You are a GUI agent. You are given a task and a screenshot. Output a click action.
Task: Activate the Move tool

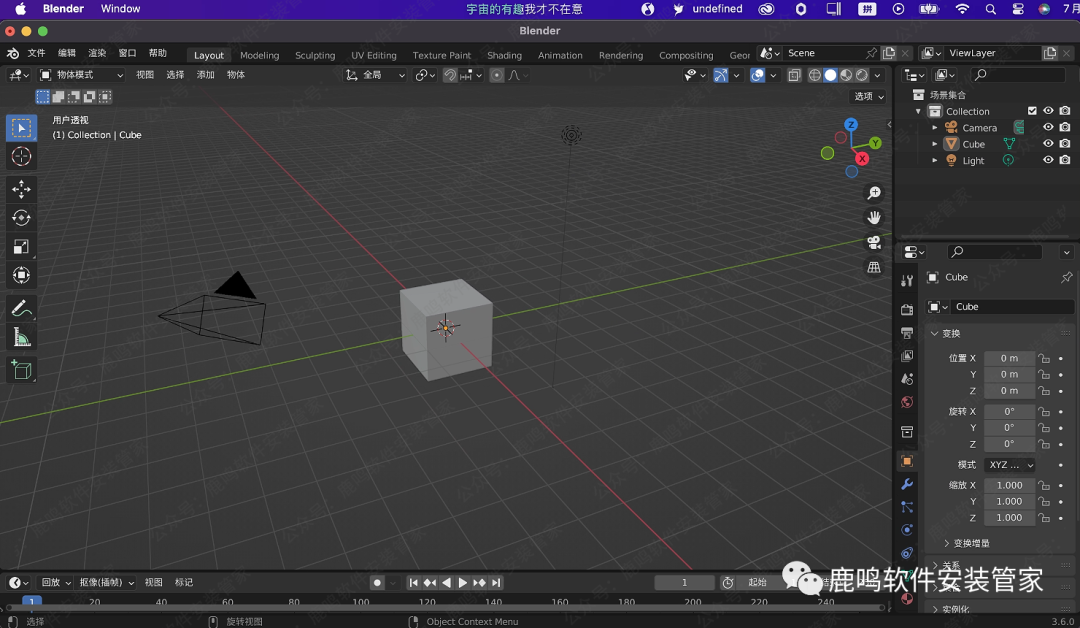[x=21, y=189]
